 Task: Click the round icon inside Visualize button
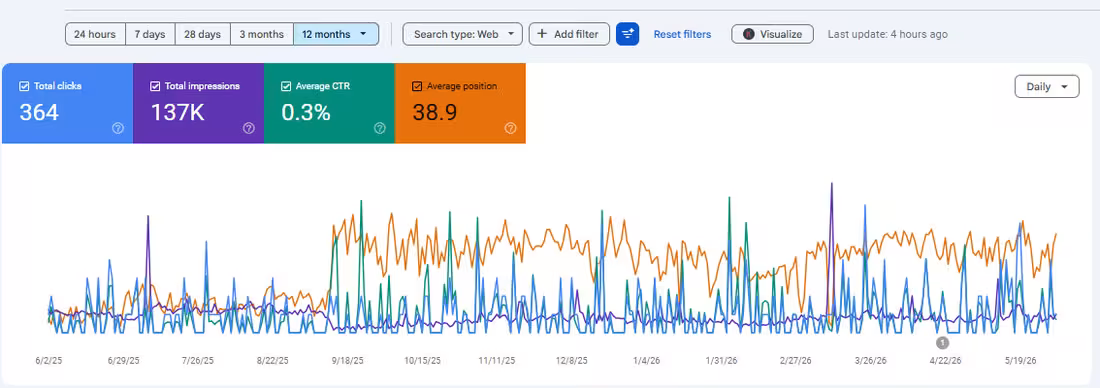749,34
